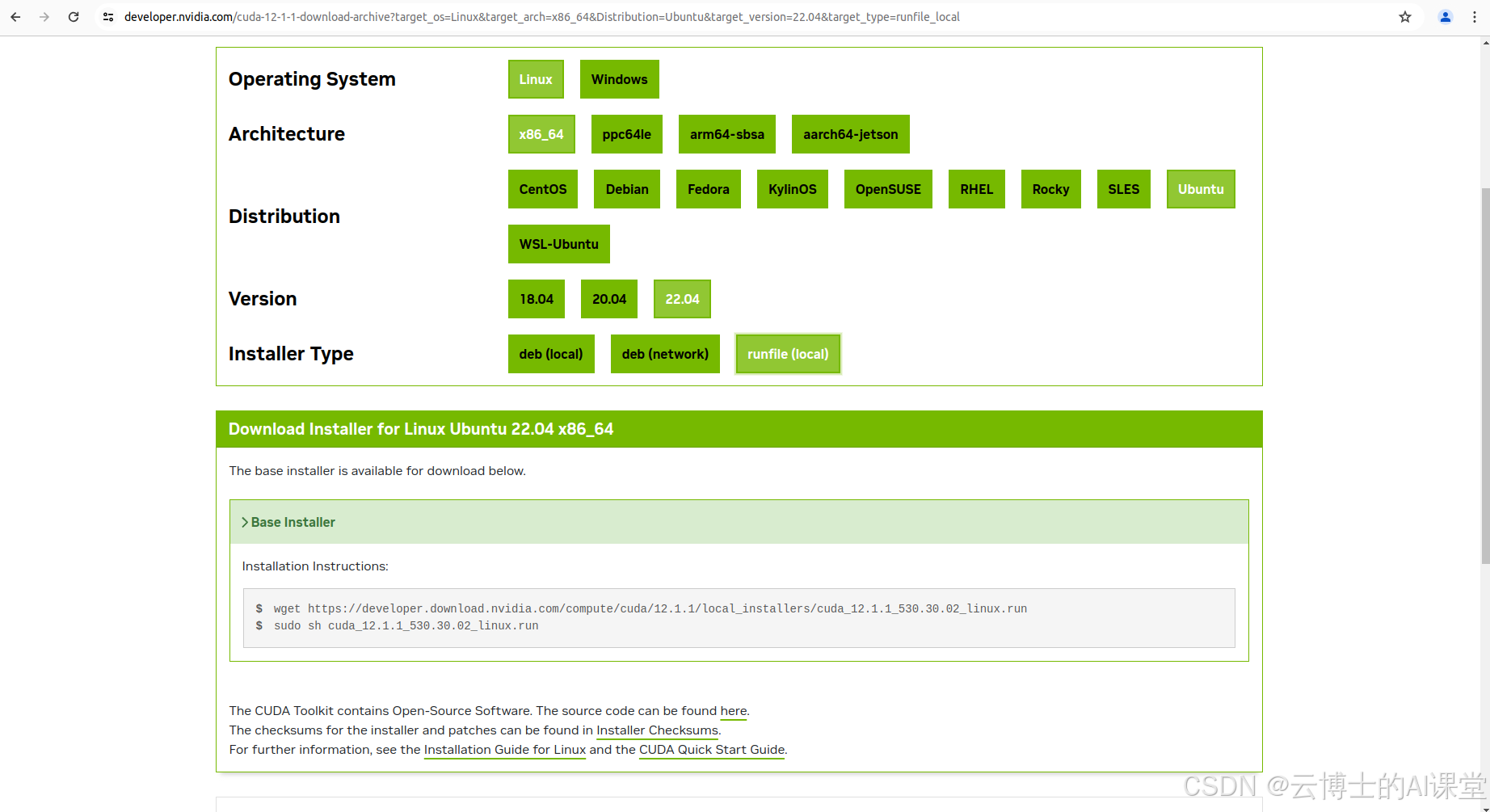The height and width of the screenshot is (812, 1490).
Task: Open Installation Guide for Linux link
Action: (x=505, y=750)
